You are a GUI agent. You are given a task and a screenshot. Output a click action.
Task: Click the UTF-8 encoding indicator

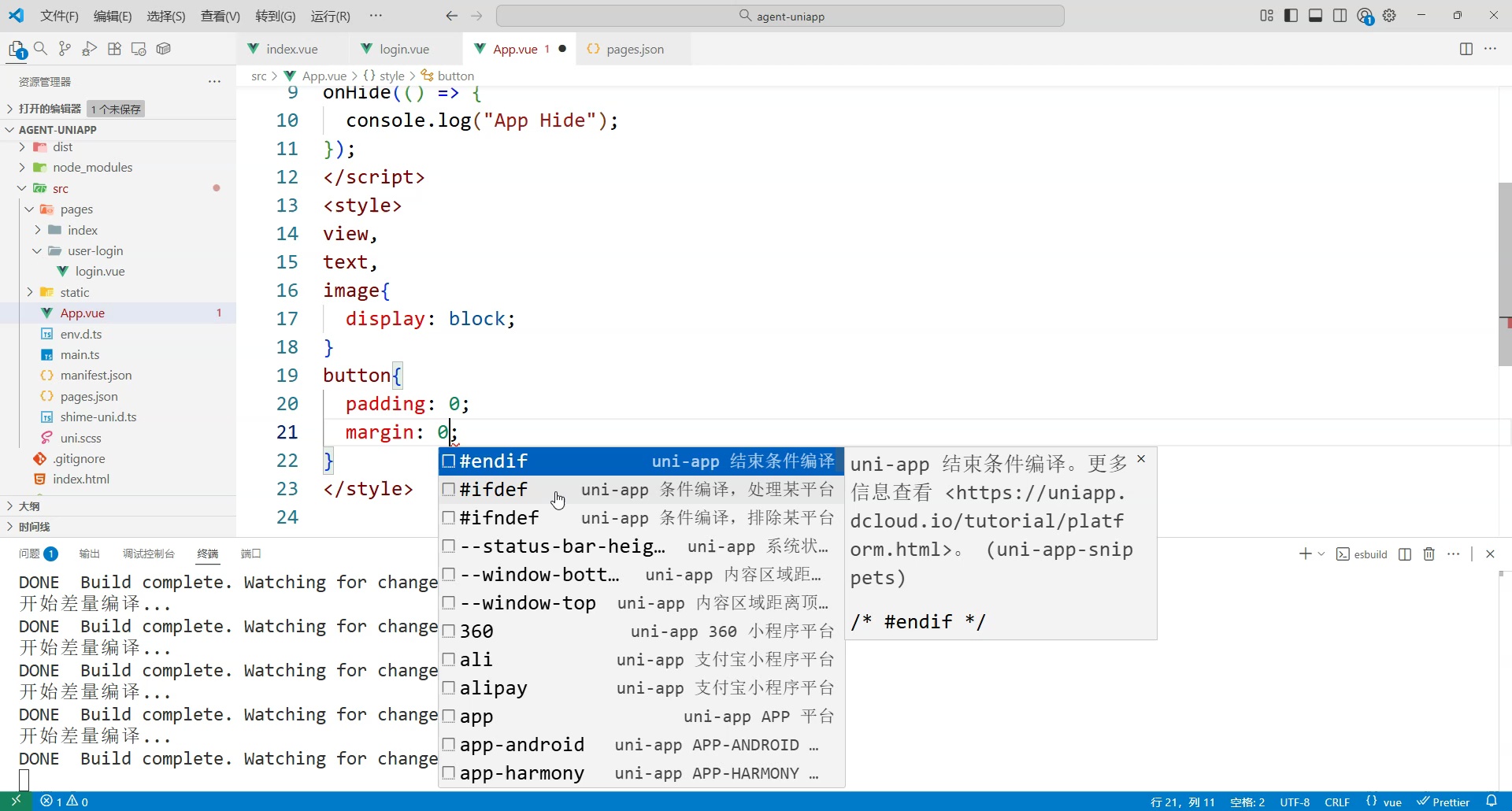pos(1295,802)
